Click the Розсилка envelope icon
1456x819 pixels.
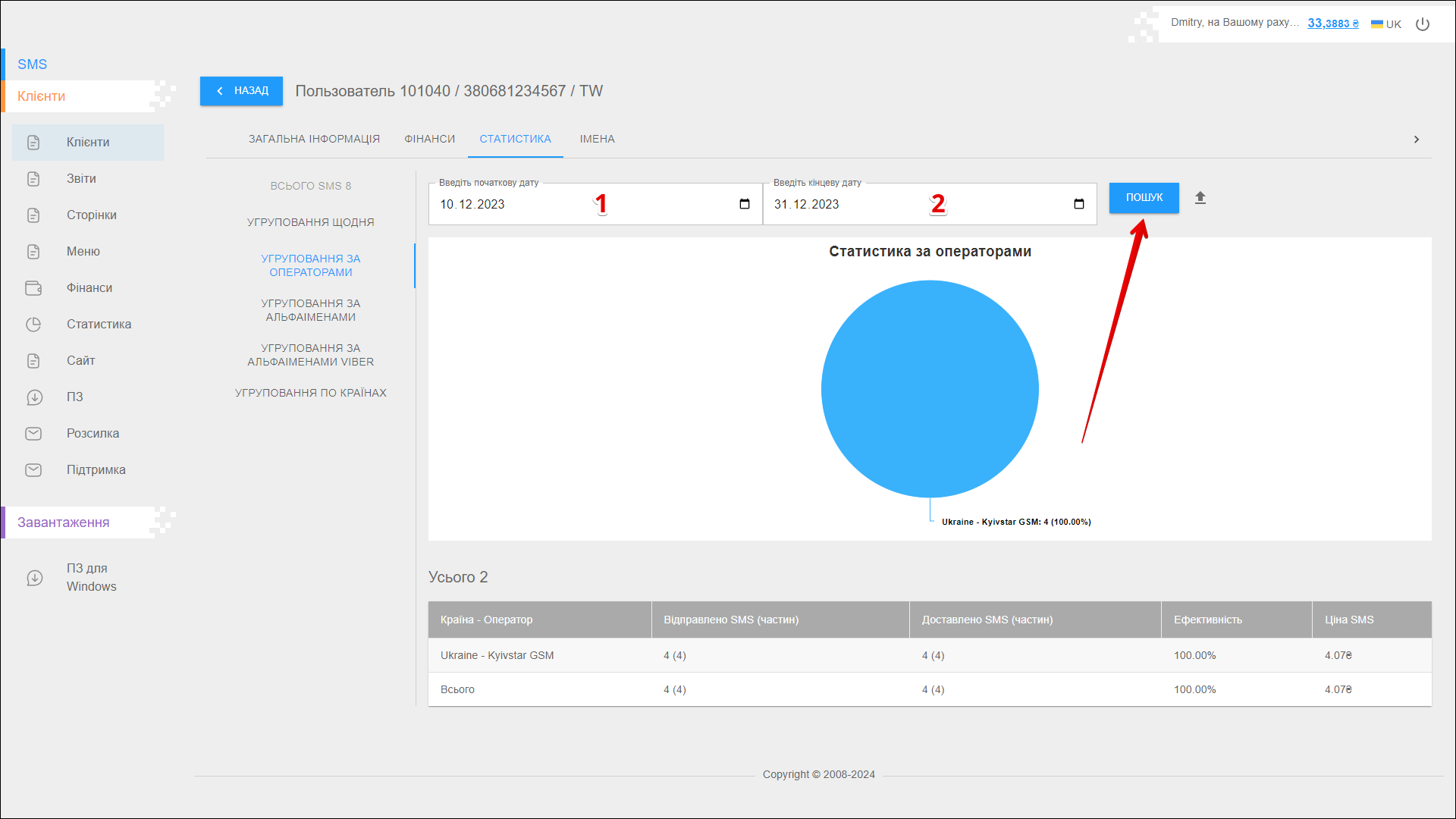33,434
